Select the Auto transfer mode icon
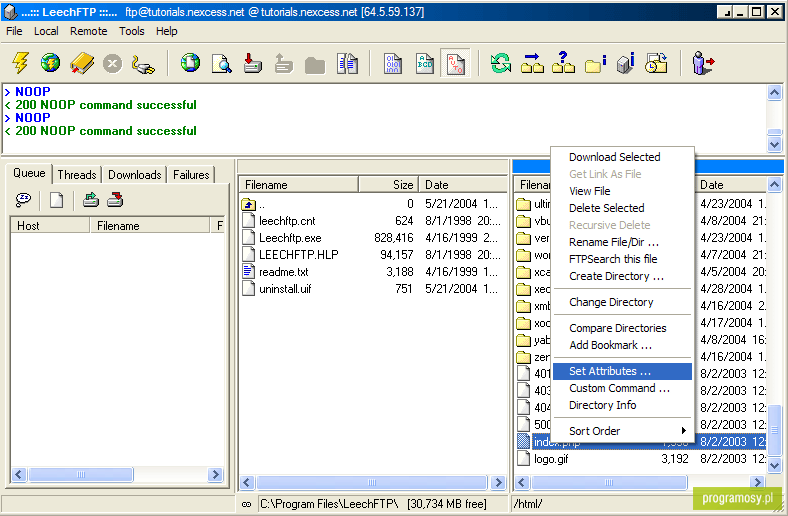The image size is (788, 516). (455, 64)
